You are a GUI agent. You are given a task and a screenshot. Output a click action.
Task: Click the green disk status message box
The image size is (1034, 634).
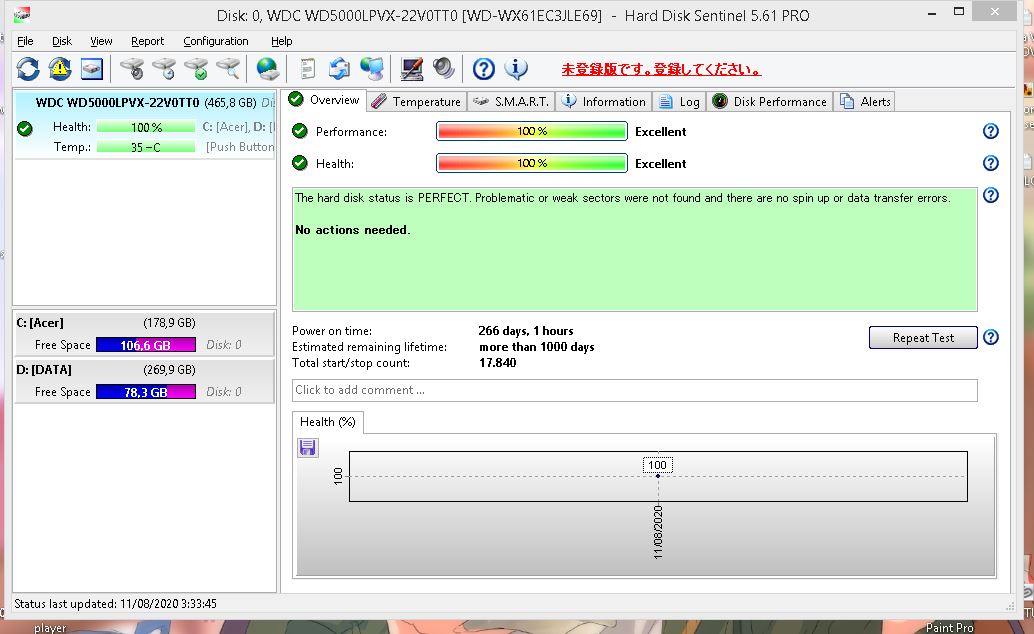click(x=634, y=249)
